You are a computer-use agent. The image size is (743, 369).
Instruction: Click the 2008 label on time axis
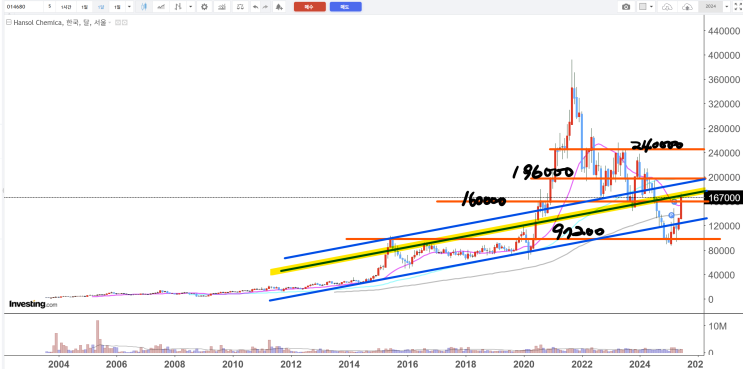click(x=174, y=363)
